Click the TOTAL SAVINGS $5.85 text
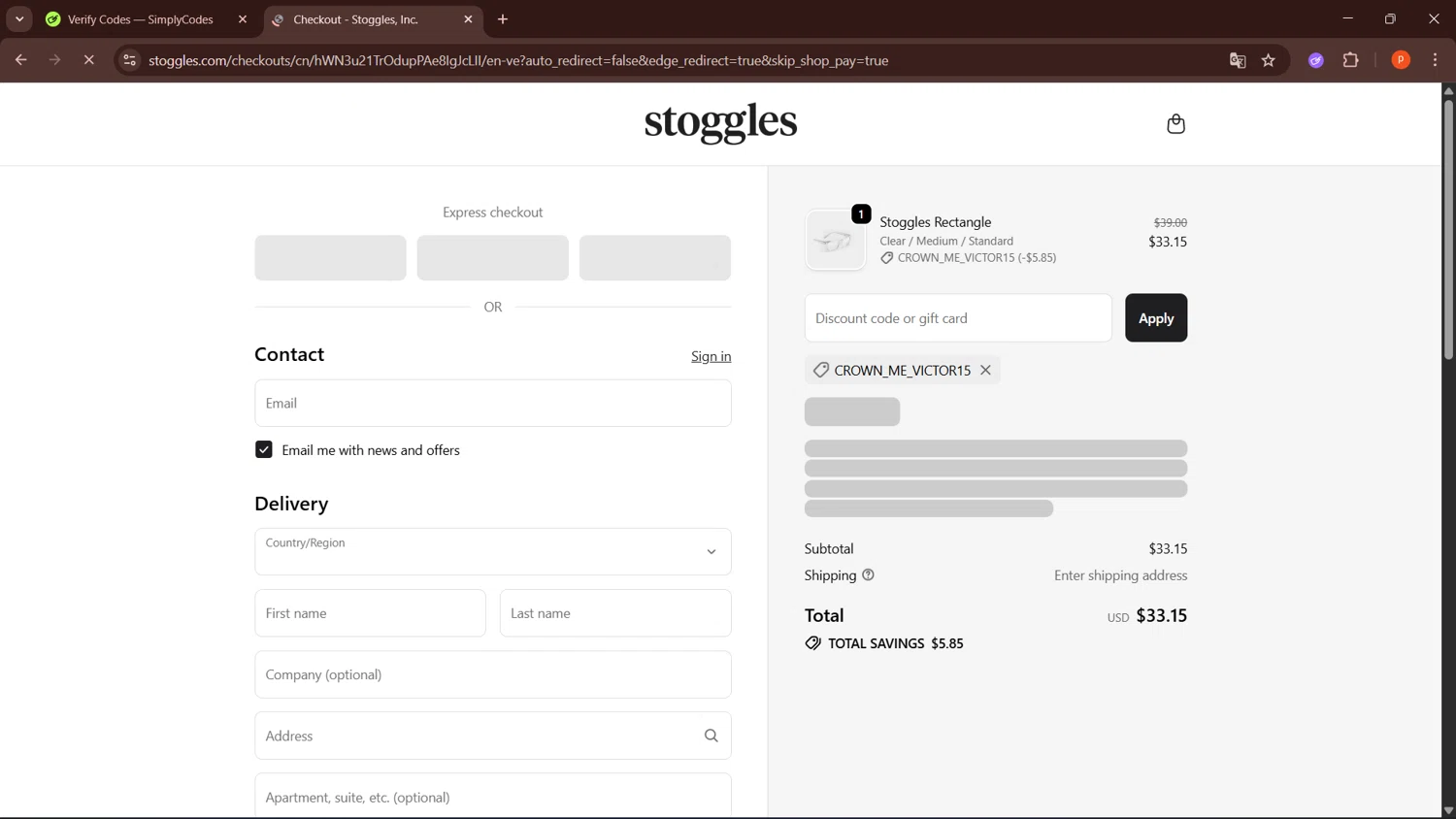Screen dimensions: 1456x819 (895, 643)
